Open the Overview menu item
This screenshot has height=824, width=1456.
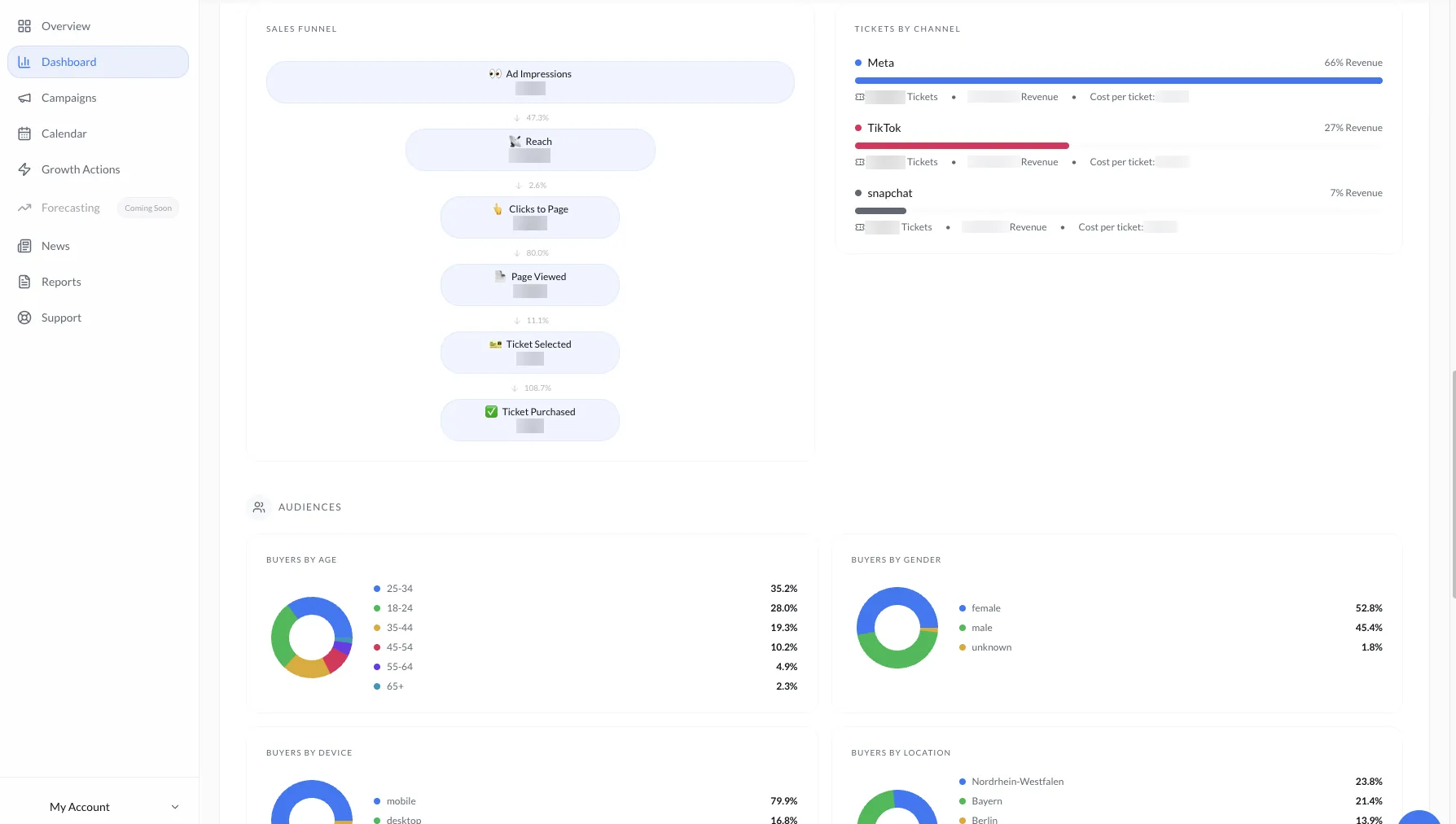click(98, 26)
